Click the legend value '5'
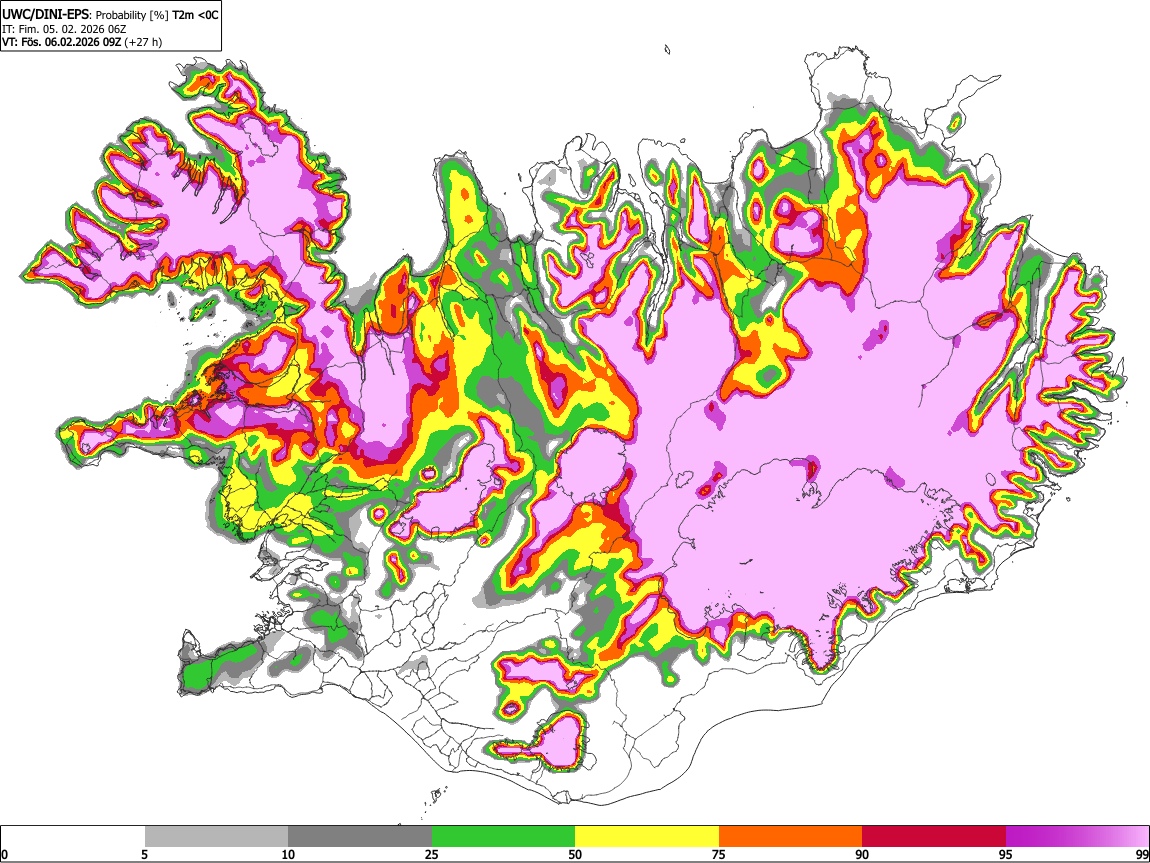This screenshot has height=863, width=1150. click(x=145, y=854)
